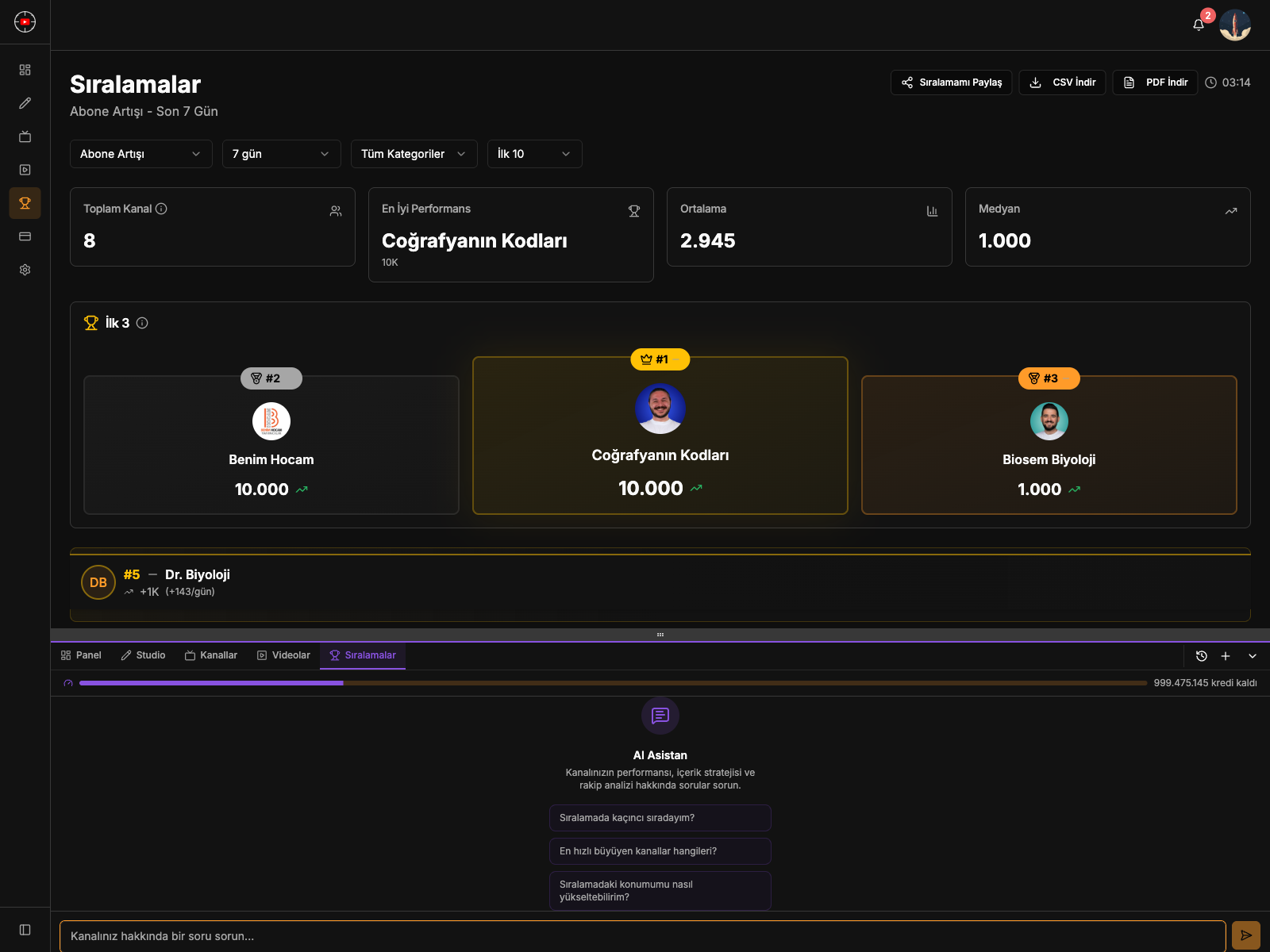
Task: Open the 7 gün period dropdown
Action: point(282,154)
